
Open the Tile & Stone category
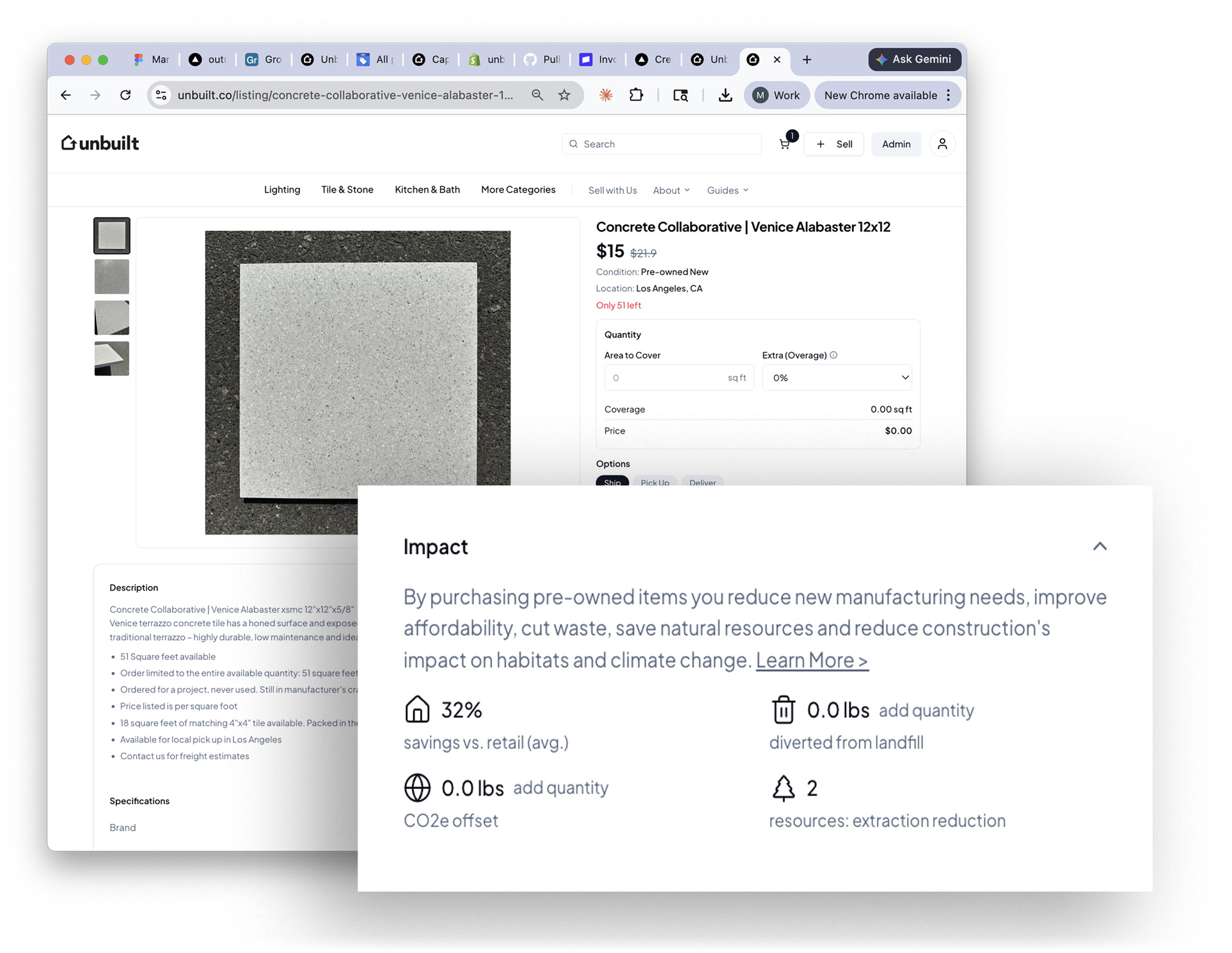point(347,190)
